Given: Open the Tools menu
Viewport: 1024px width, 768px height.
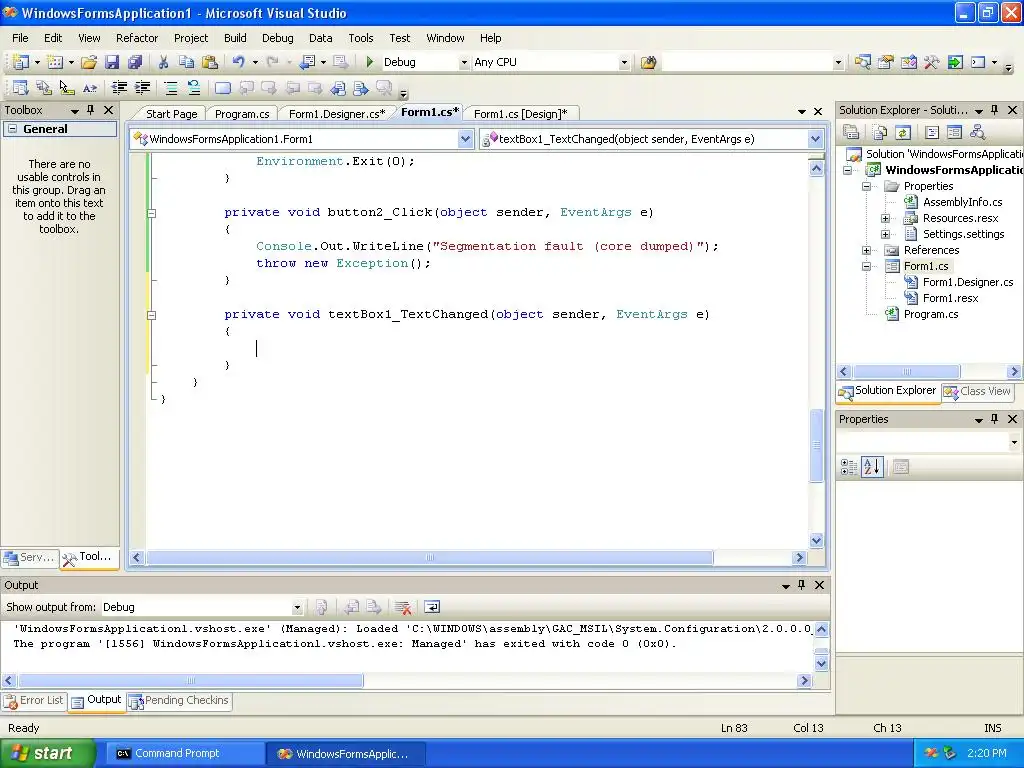Looking at the screenshot, I should [360, 38].
